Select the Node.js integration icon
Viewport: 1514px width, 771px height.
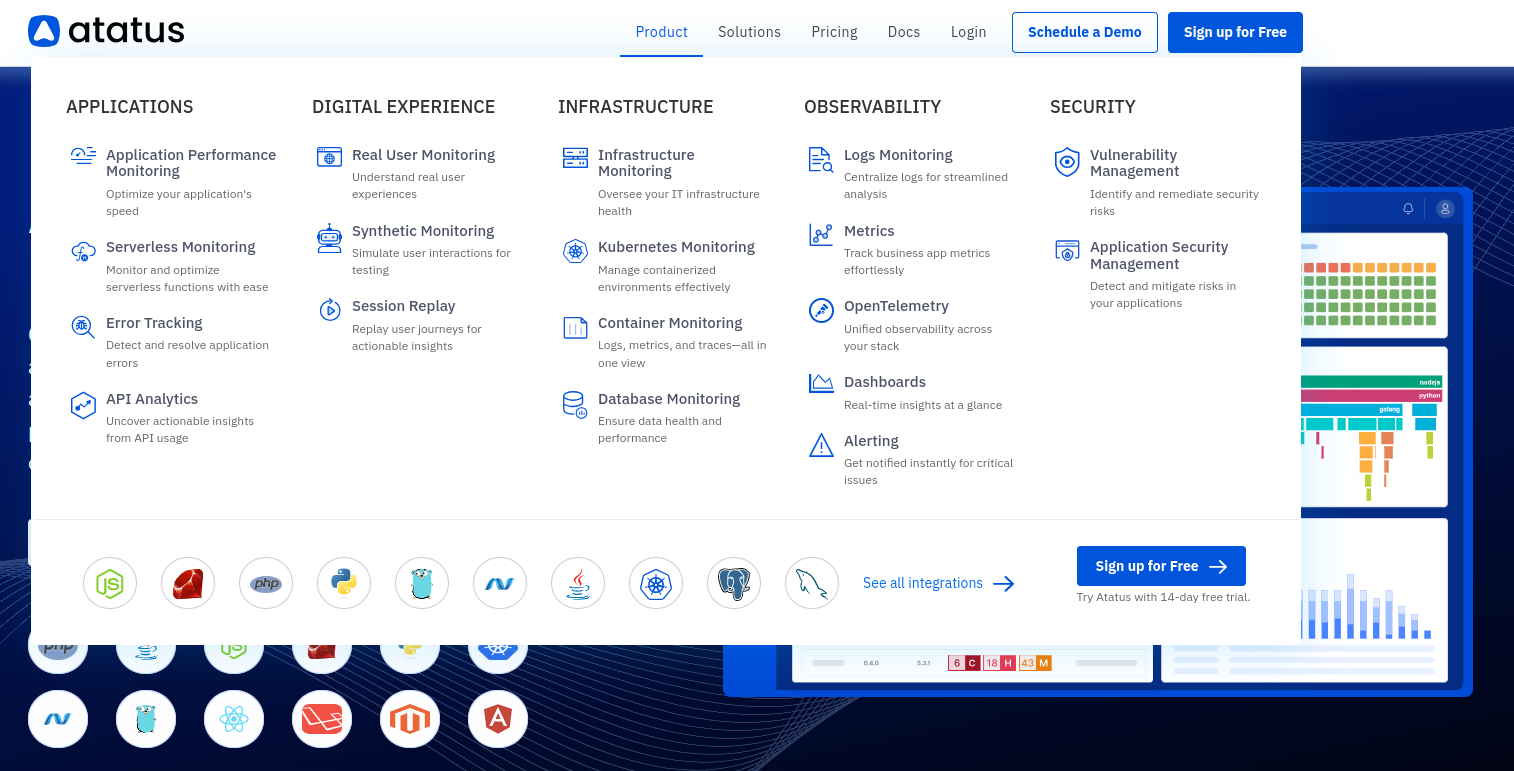tap(108, 583)
